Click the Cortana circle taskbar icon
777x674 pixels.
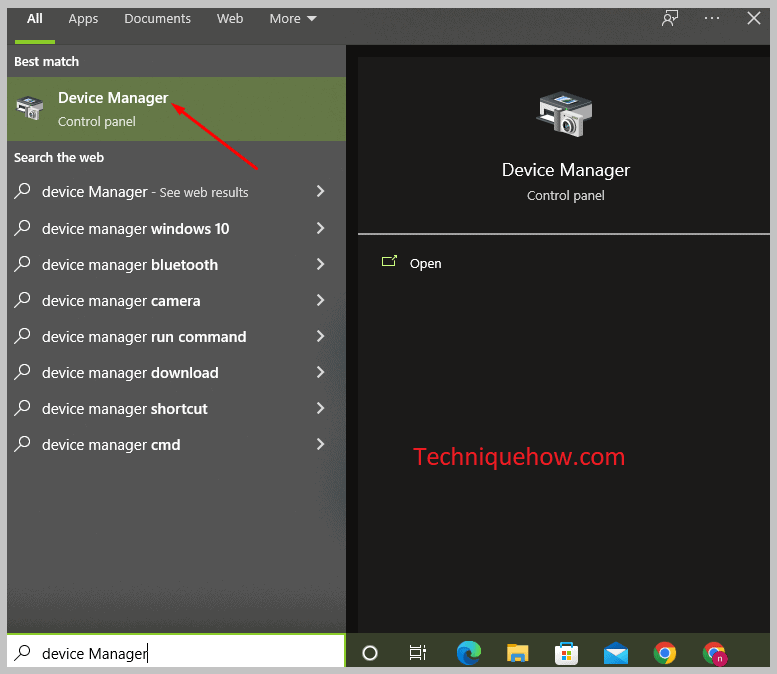pos(370,653)
